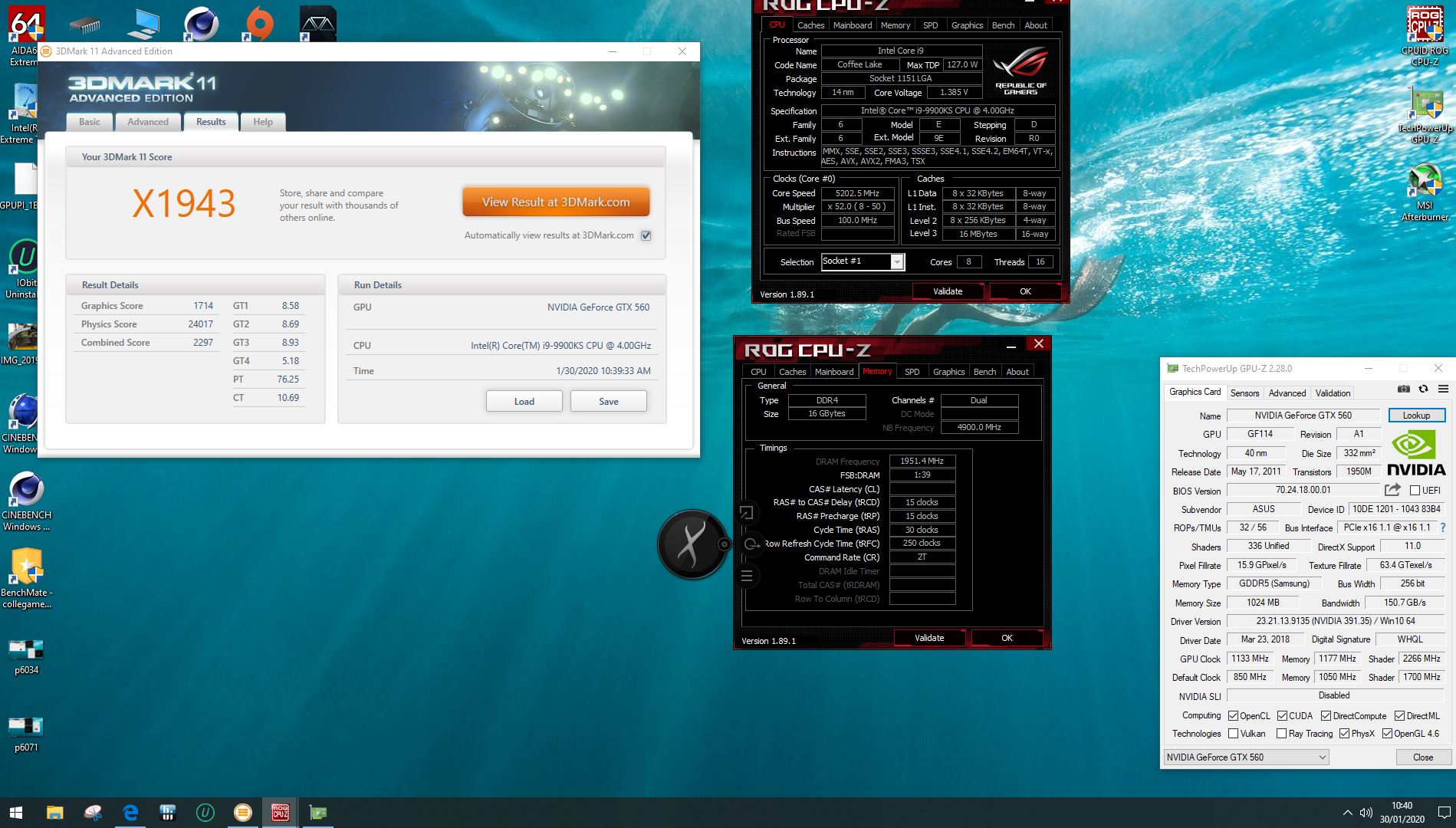Viewport: 1456px width, 828px height.
Task: Toggle the OpenCL checkbox
Action: (1233, 716)
